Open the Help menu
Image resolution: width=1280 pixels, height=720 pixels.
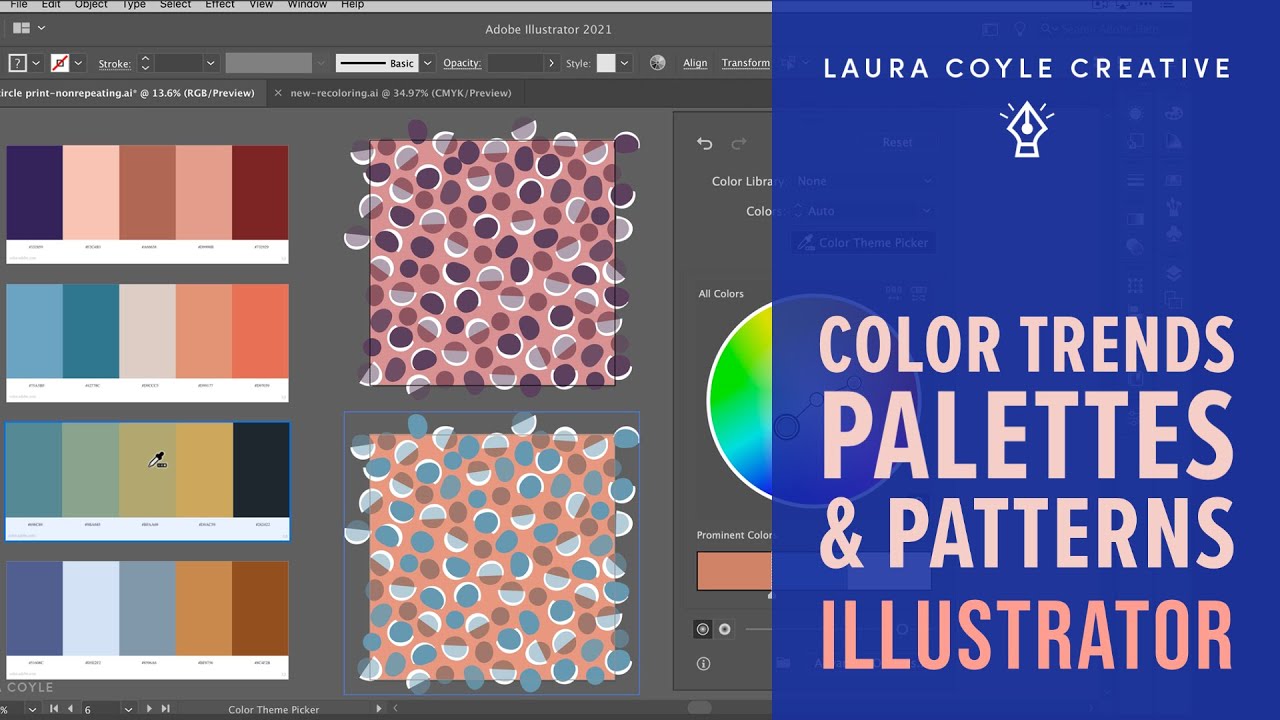point(352,5)
